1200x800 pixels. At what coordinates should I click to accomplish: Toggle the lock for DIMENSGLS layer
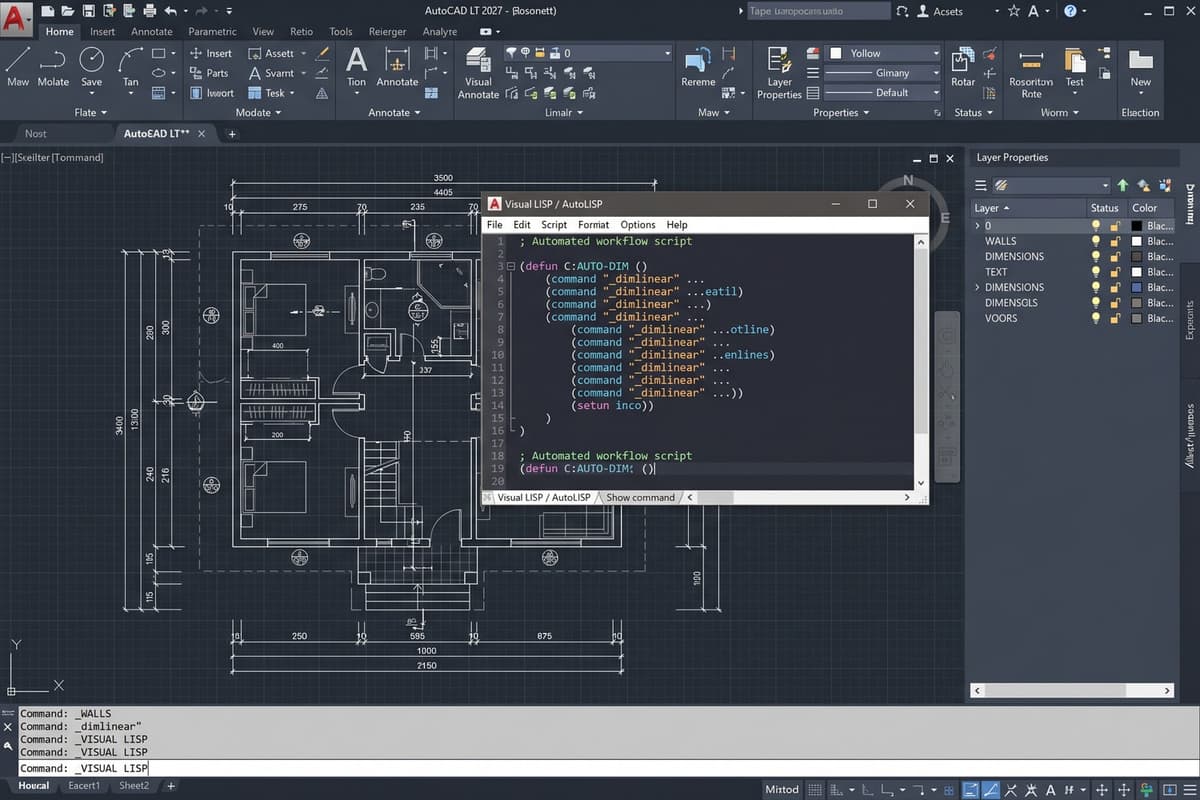click(x=1114, y=303)
